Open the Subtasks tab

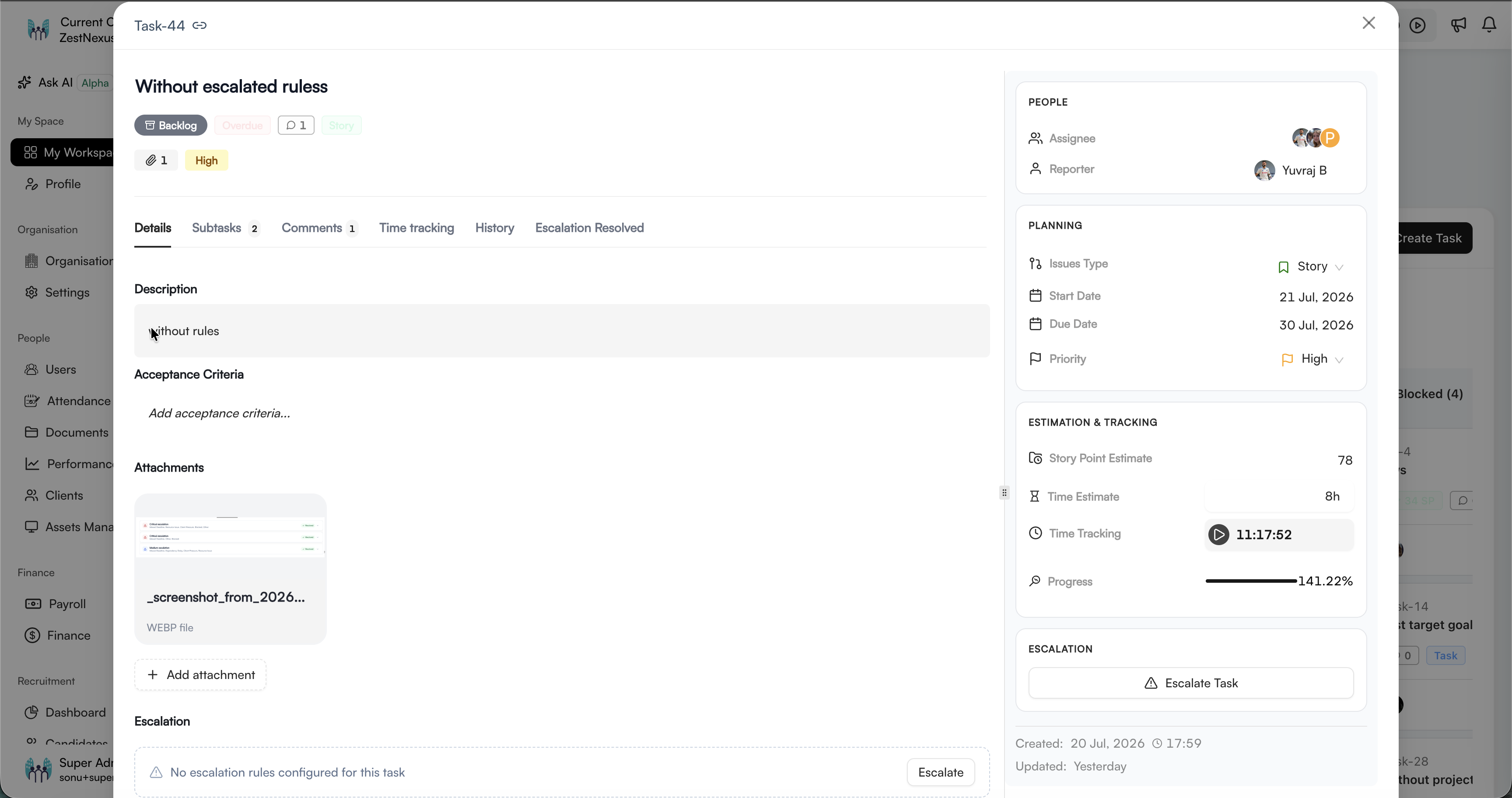point(226,227)
